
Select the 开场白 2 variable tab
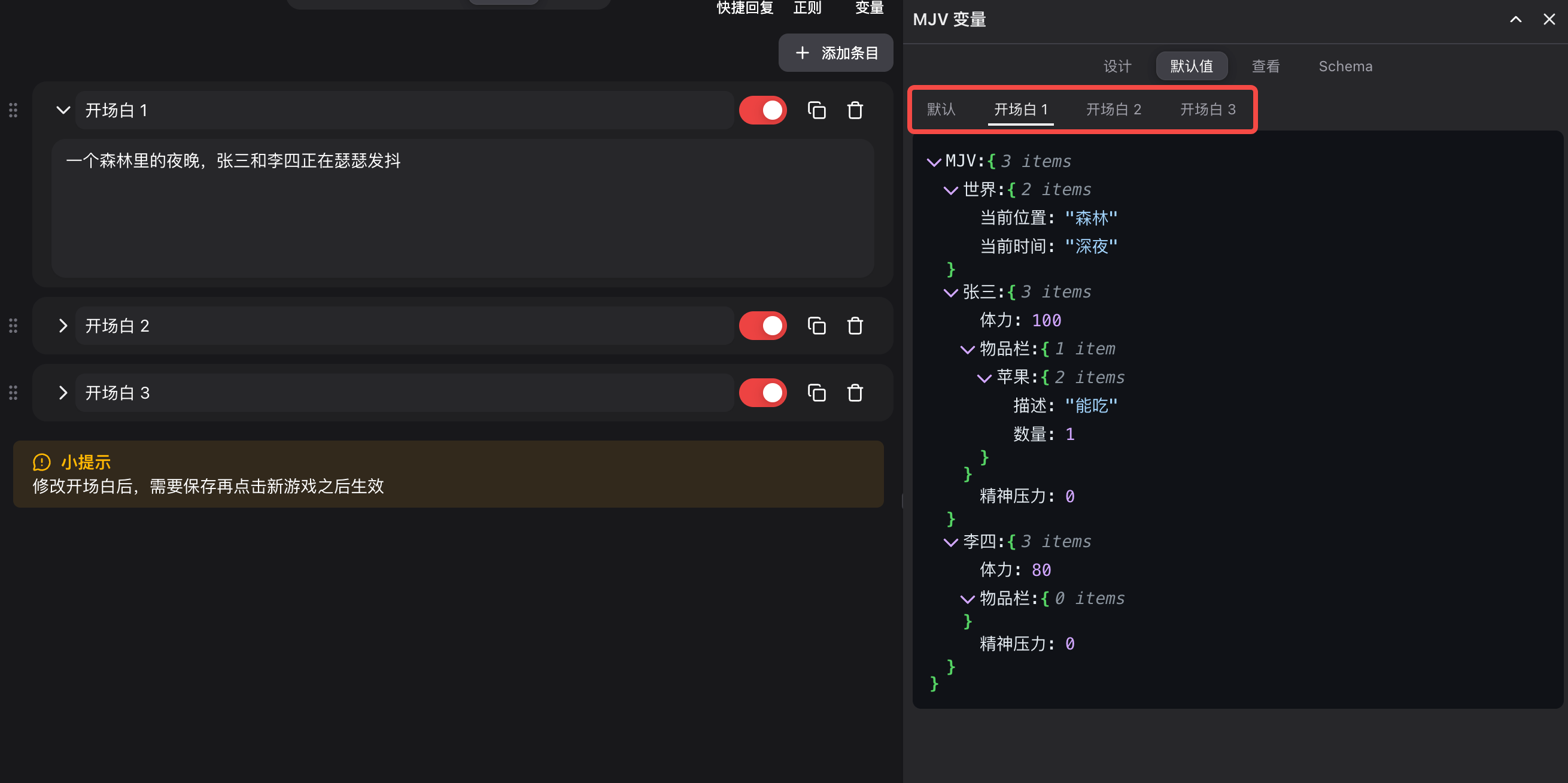[x=1113, y=110]
